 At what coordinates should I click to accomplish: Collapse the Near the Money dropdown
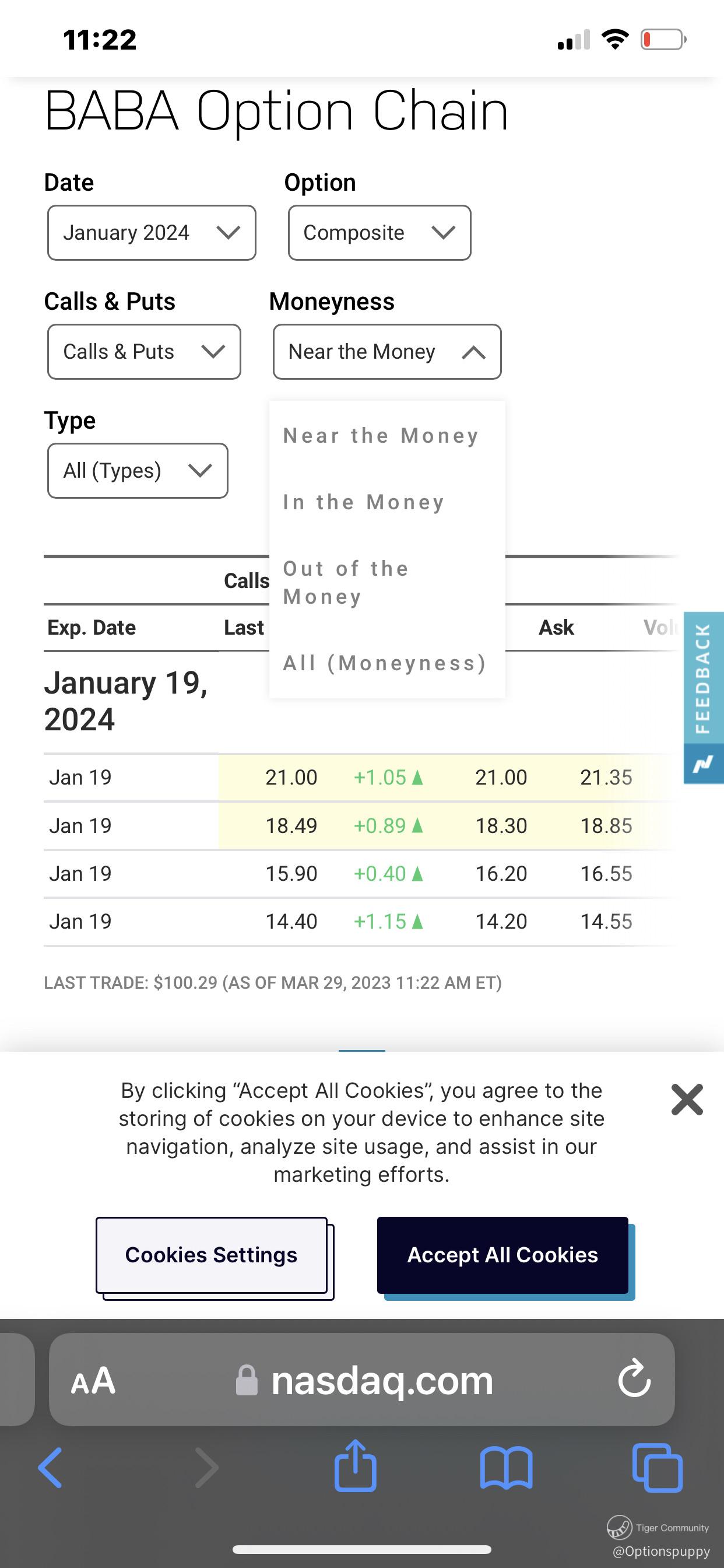point(387,352)
